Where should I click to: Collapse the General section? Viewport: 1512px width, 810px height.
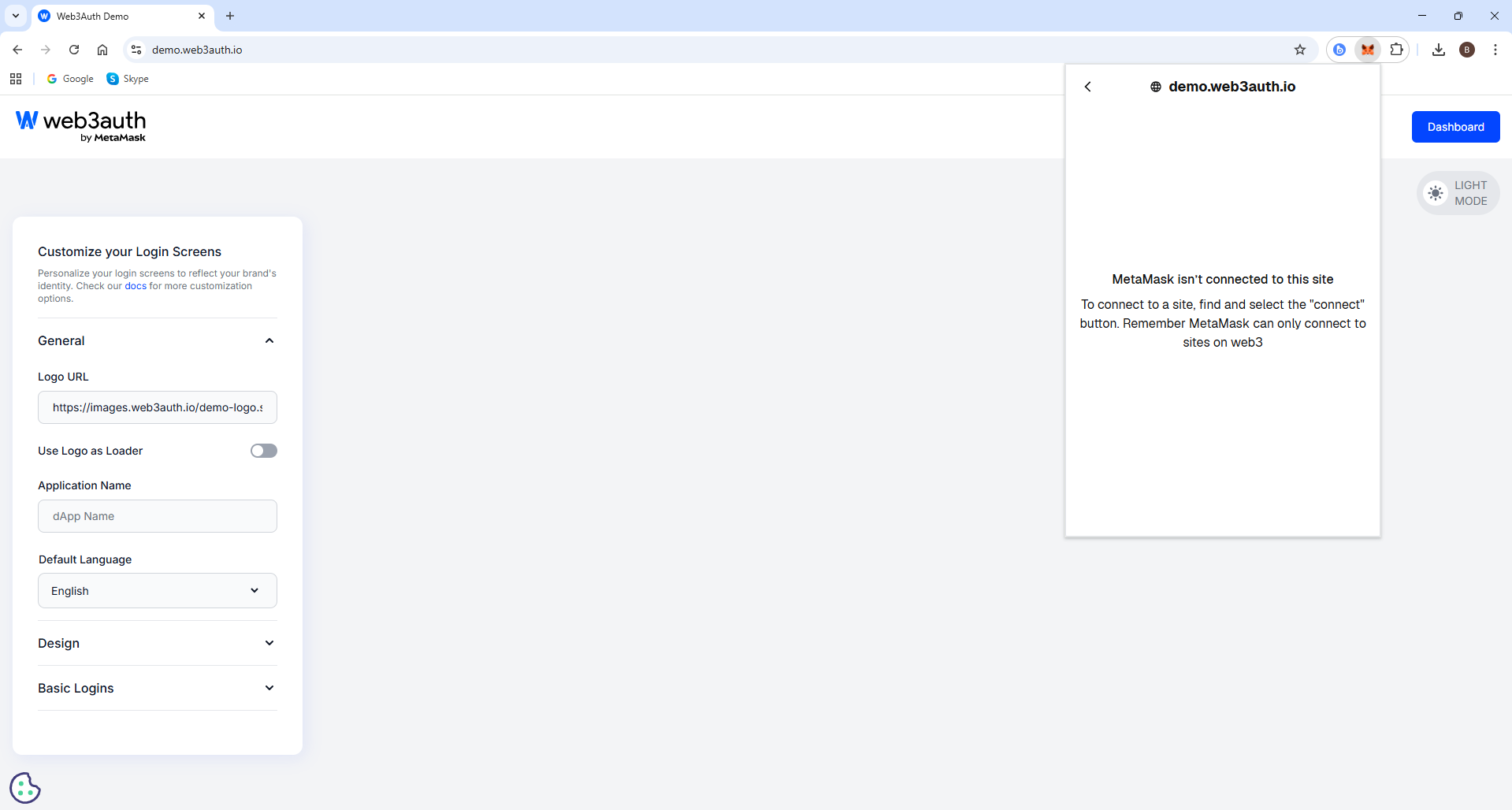tap(158, 340)
